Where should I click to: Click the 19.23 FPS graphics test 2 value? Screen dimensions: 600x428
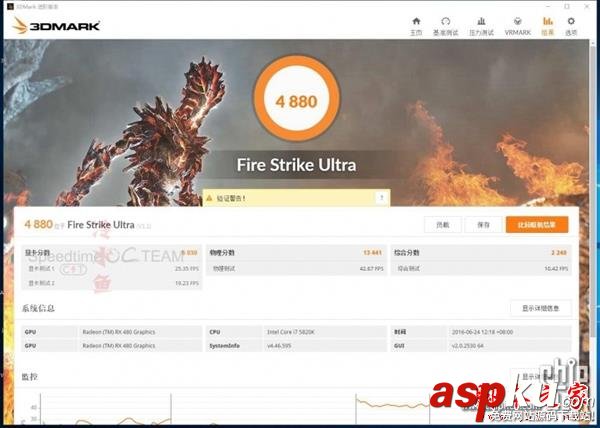coord(187,283)
